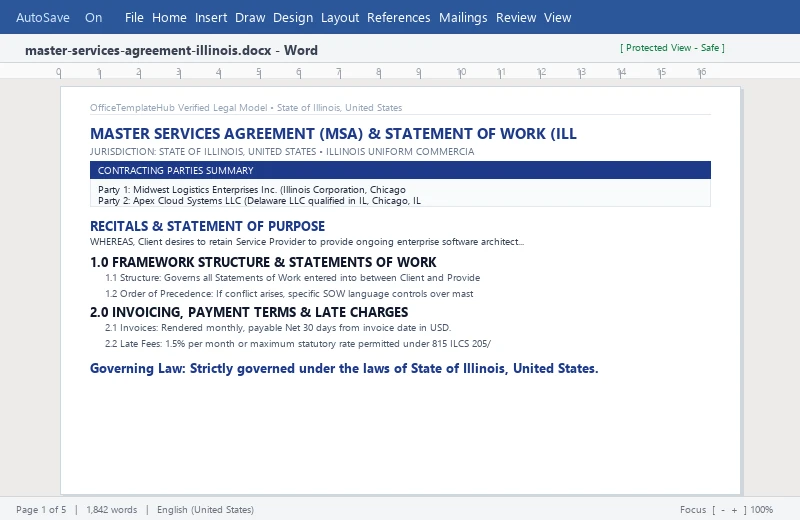Click the document title master-services-agreement-illinois.docx
The width and height of the screenshot is (800, 520).
tap(148, 50)
